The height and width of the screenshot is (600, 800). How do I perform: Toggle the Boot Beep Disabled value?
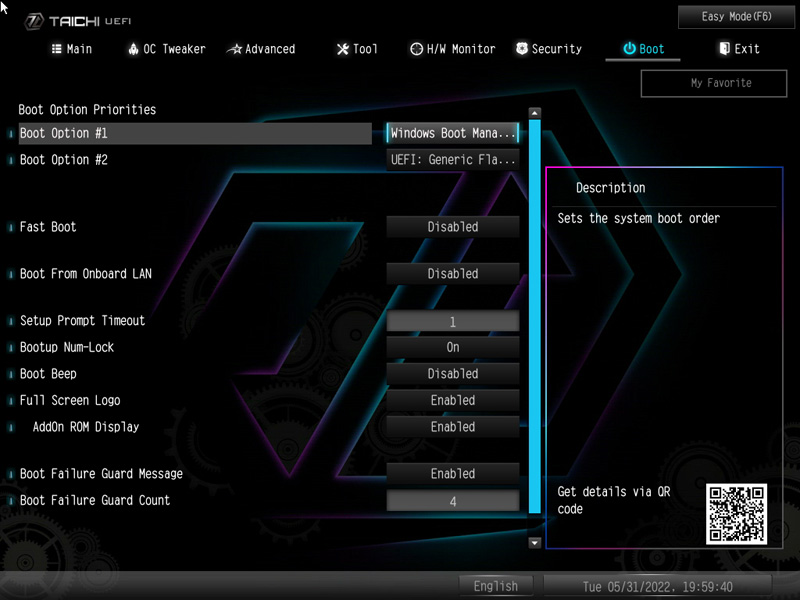(x=453, y=374)
